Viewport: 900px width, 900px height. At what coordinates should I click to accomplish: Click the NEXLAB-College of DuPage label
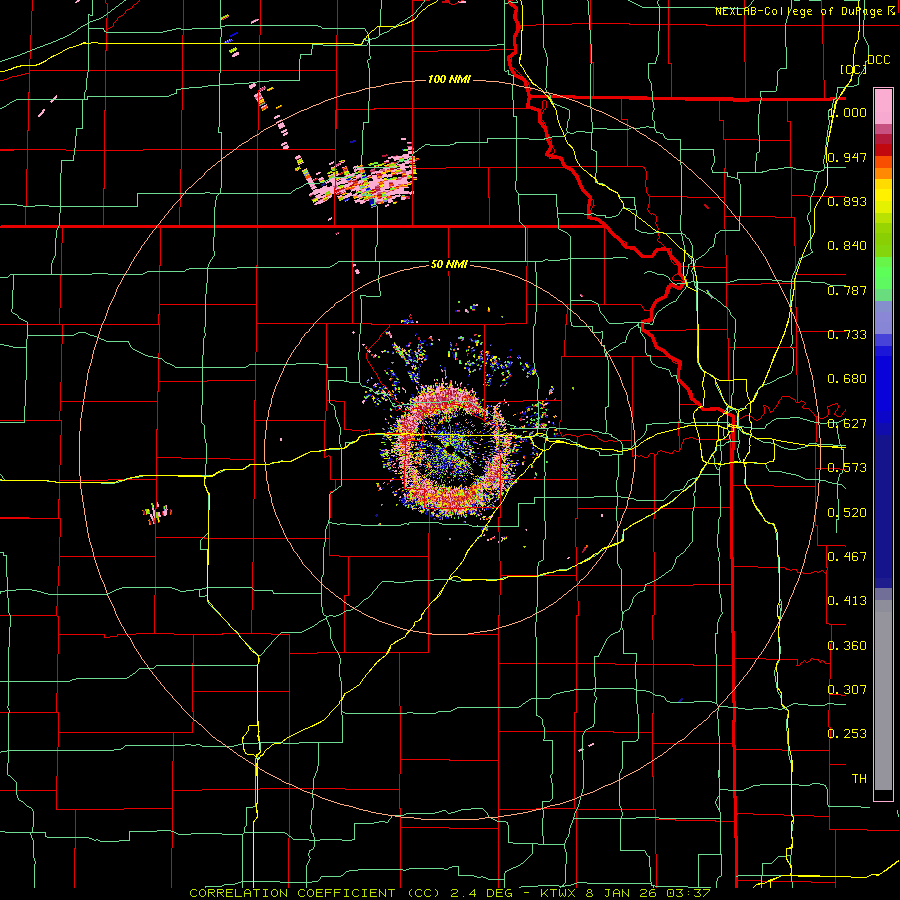pos(805,11)
